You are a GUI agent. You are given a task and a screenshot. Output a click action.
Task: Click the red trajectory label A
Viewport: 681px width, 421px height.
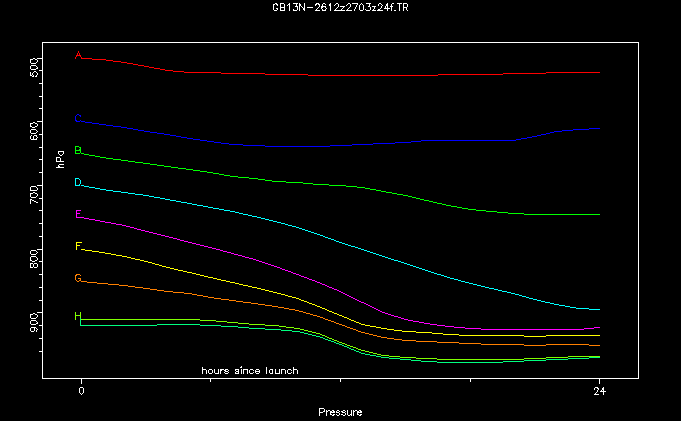pyautogui.click(x=78, y=56)
